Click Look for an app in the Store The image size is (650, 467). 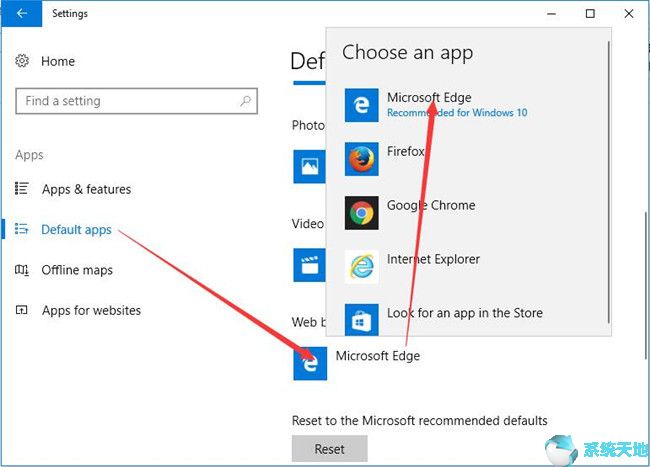[465, 313]
